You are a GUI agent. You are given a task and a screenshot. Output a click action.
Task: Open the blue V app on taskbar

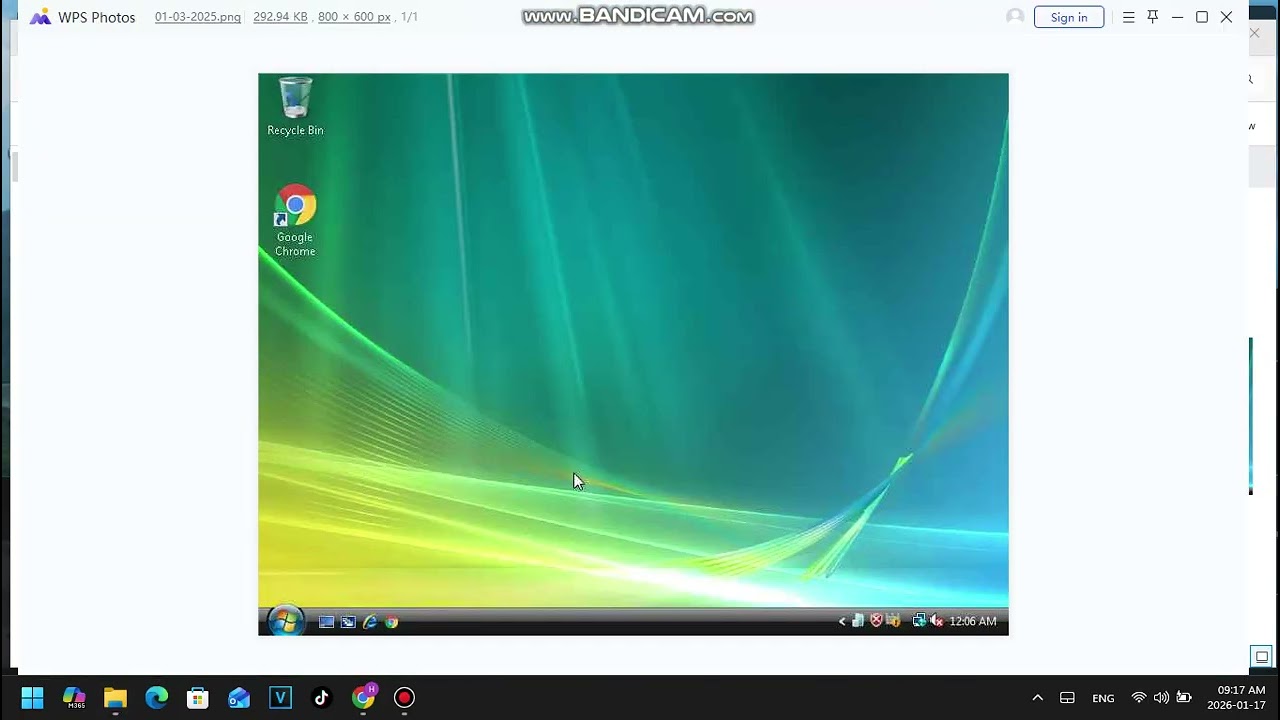280,698
